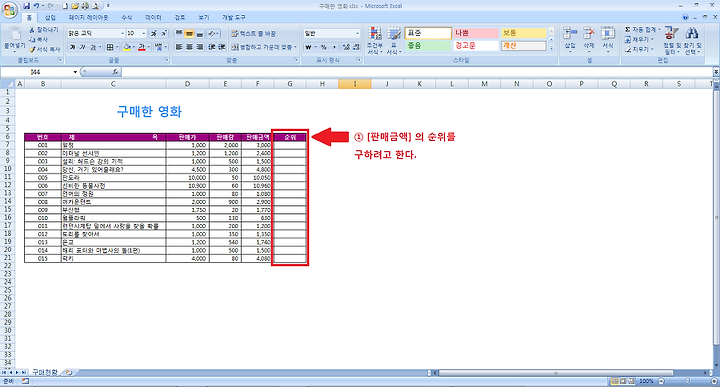Toggle top vertical alignment

tap(179, 34)
